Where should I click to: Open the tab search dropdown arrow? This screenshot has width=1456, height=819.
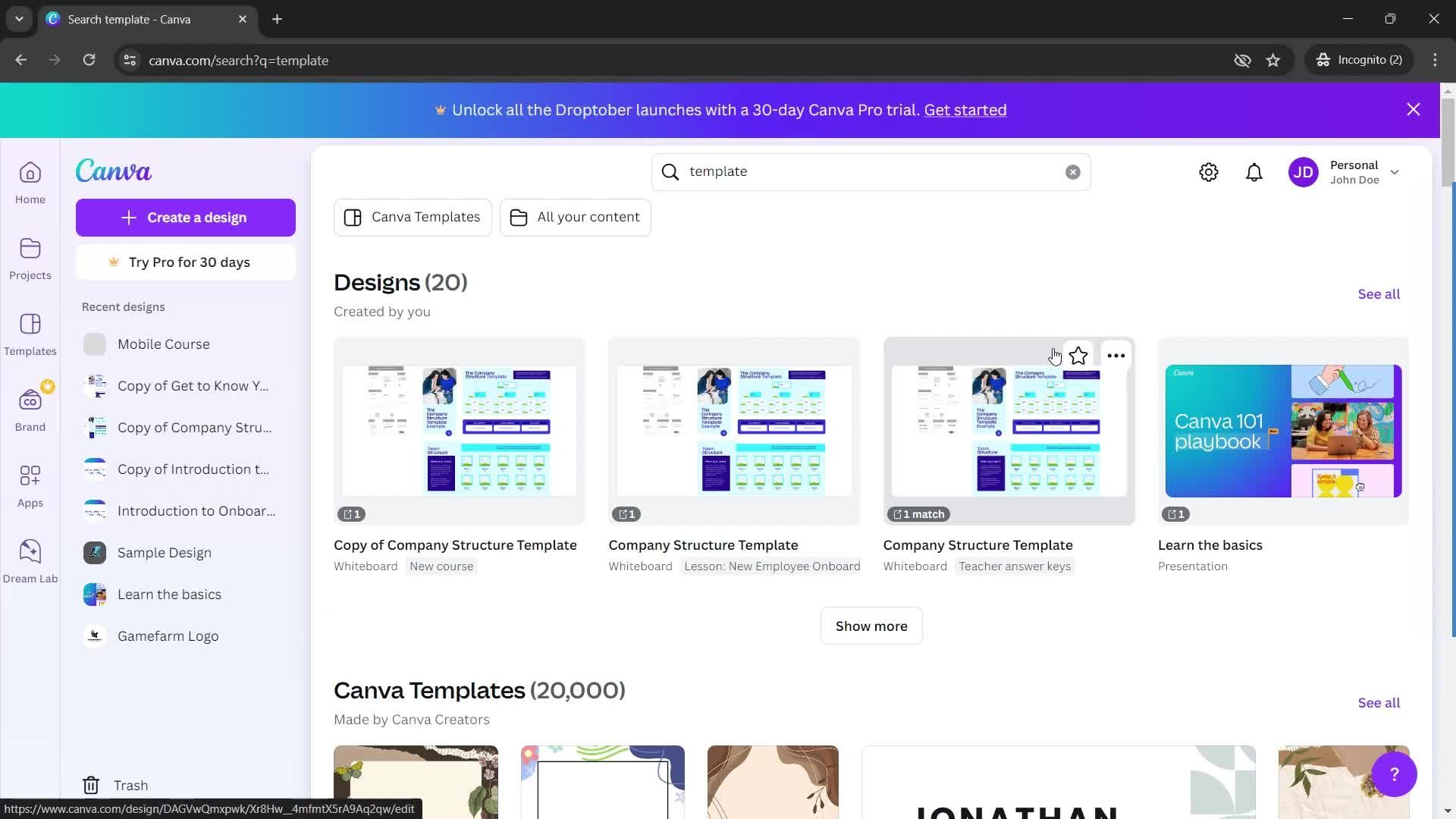(x=19, y=19)
